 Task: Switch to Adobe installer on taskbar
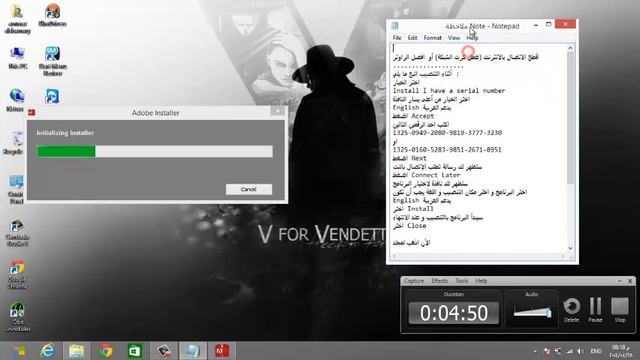pos(222,351)
